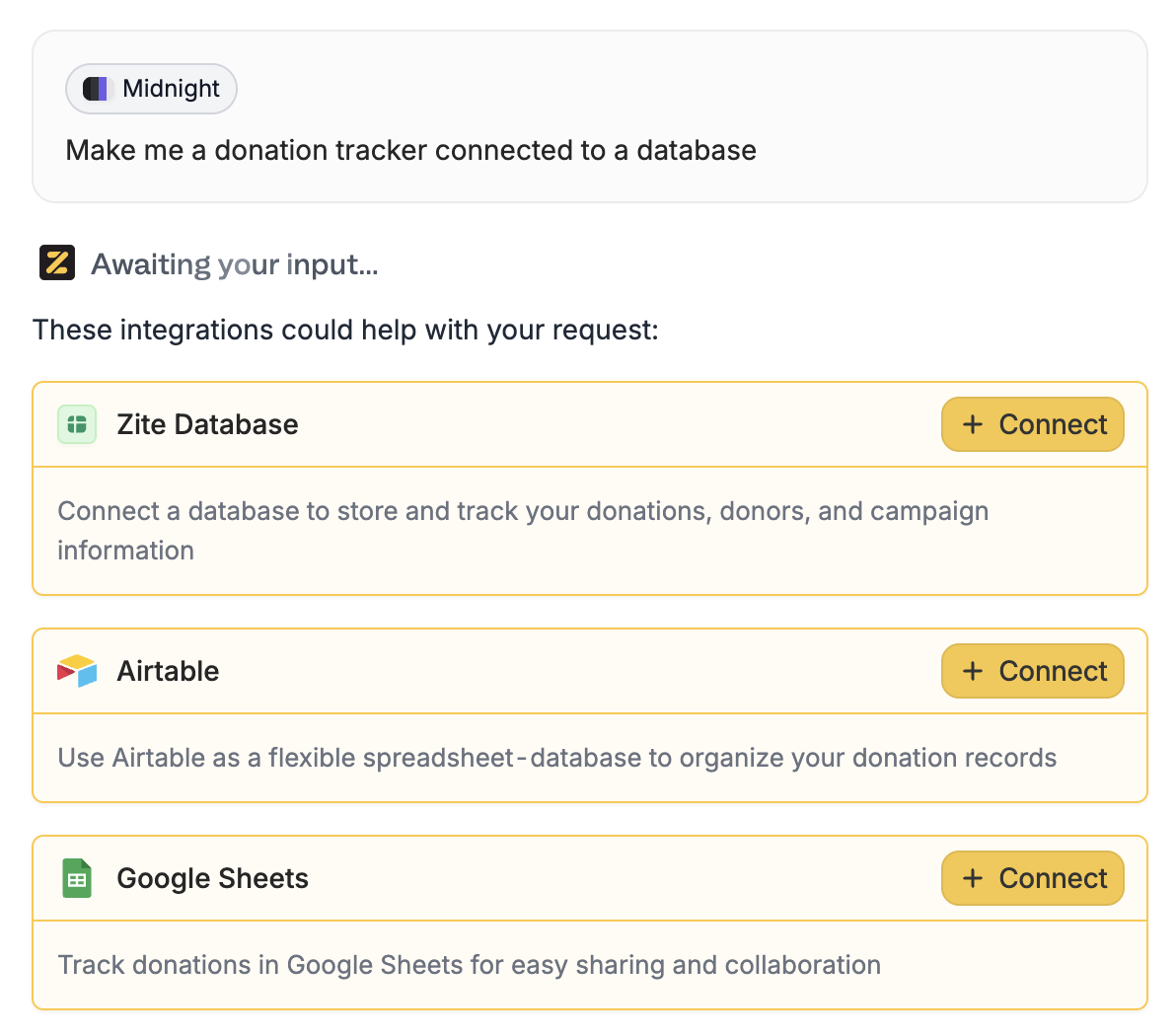
Task: Click the Google Sheets spreadsheet icon
Action: 77,878
